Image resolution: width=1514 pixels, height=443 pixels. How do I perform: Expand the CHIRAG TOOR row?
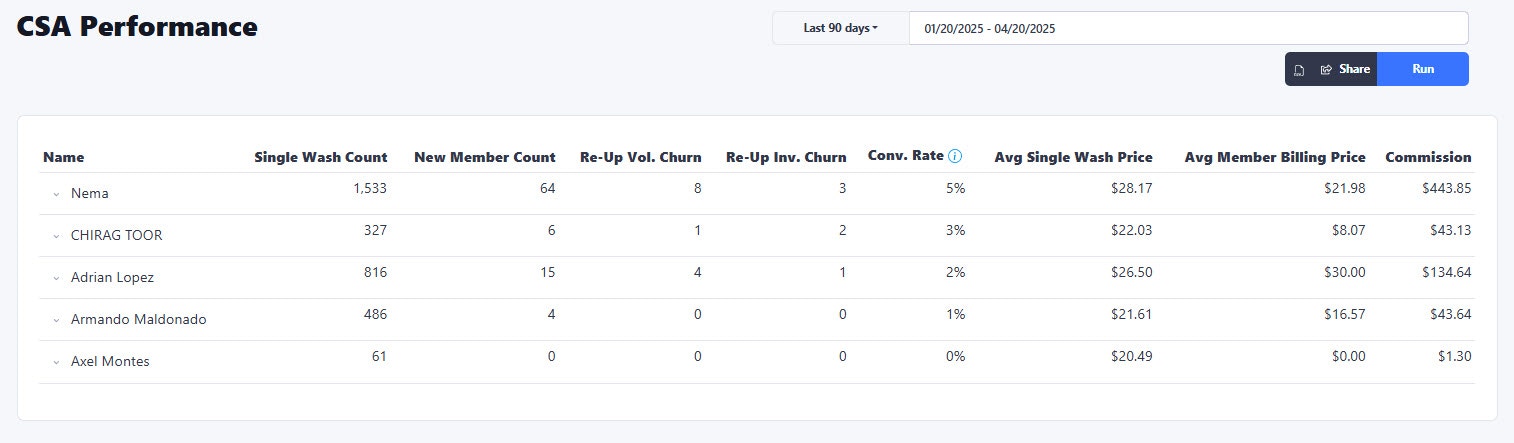coord(57,236)
